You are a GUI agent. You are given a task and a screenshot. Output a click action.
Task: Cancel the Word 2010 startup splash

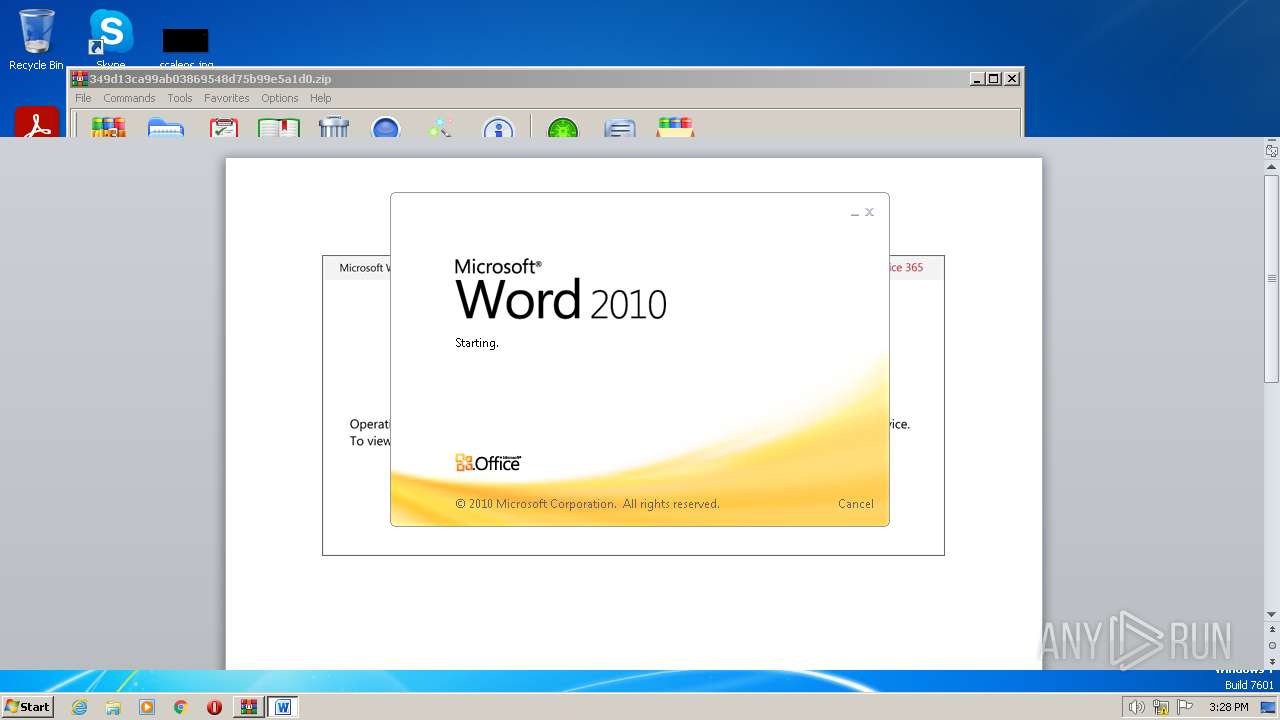coord(856,504)
